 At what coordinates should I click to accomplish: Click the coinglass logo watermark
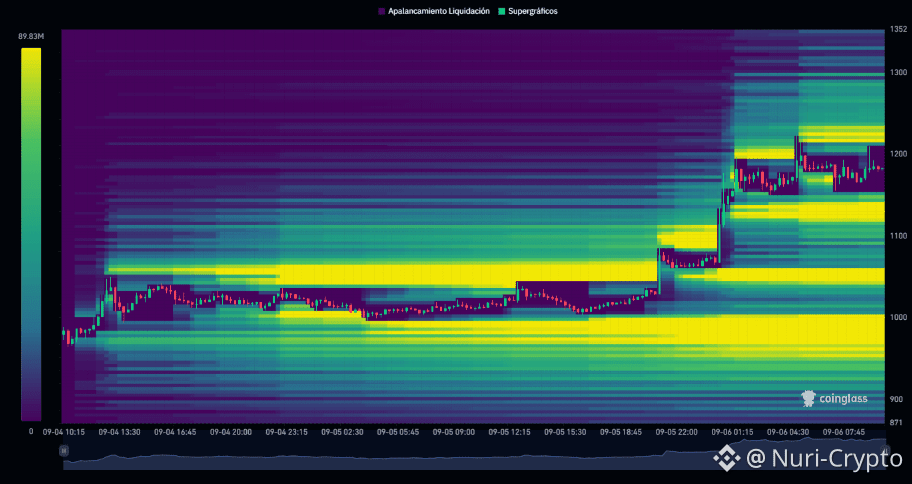[834, 398]
